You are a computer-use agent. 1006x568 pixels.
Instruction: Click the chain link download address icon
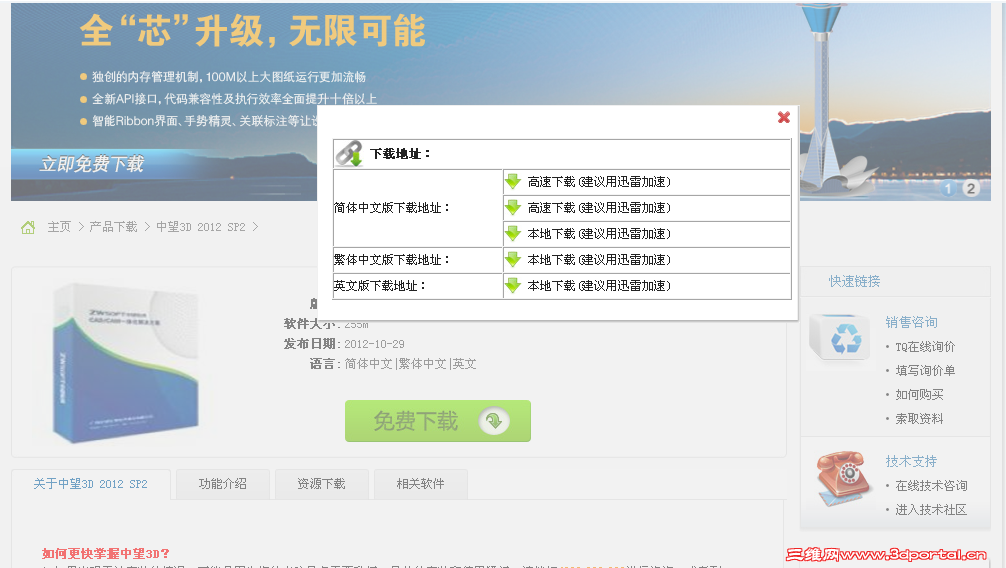pyautogui.click(x=350, y=154)
